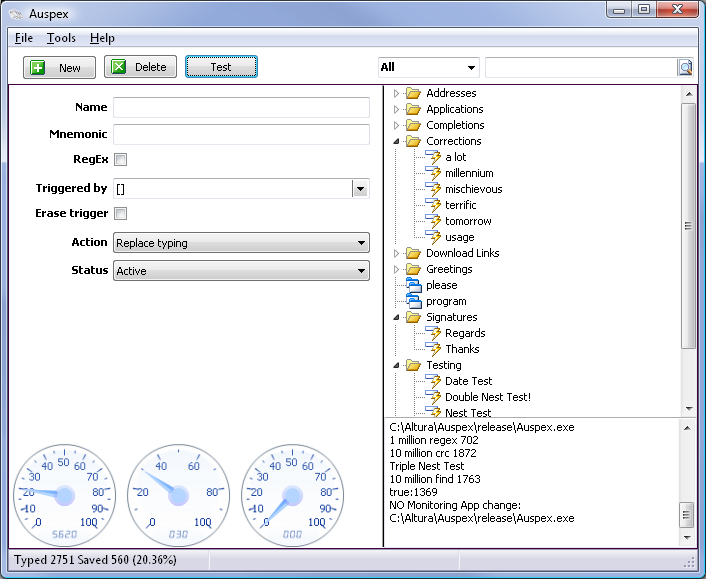Open the Action Replace typing dropdown
Screen dimensions: 706x579
[x=241, y=243]
